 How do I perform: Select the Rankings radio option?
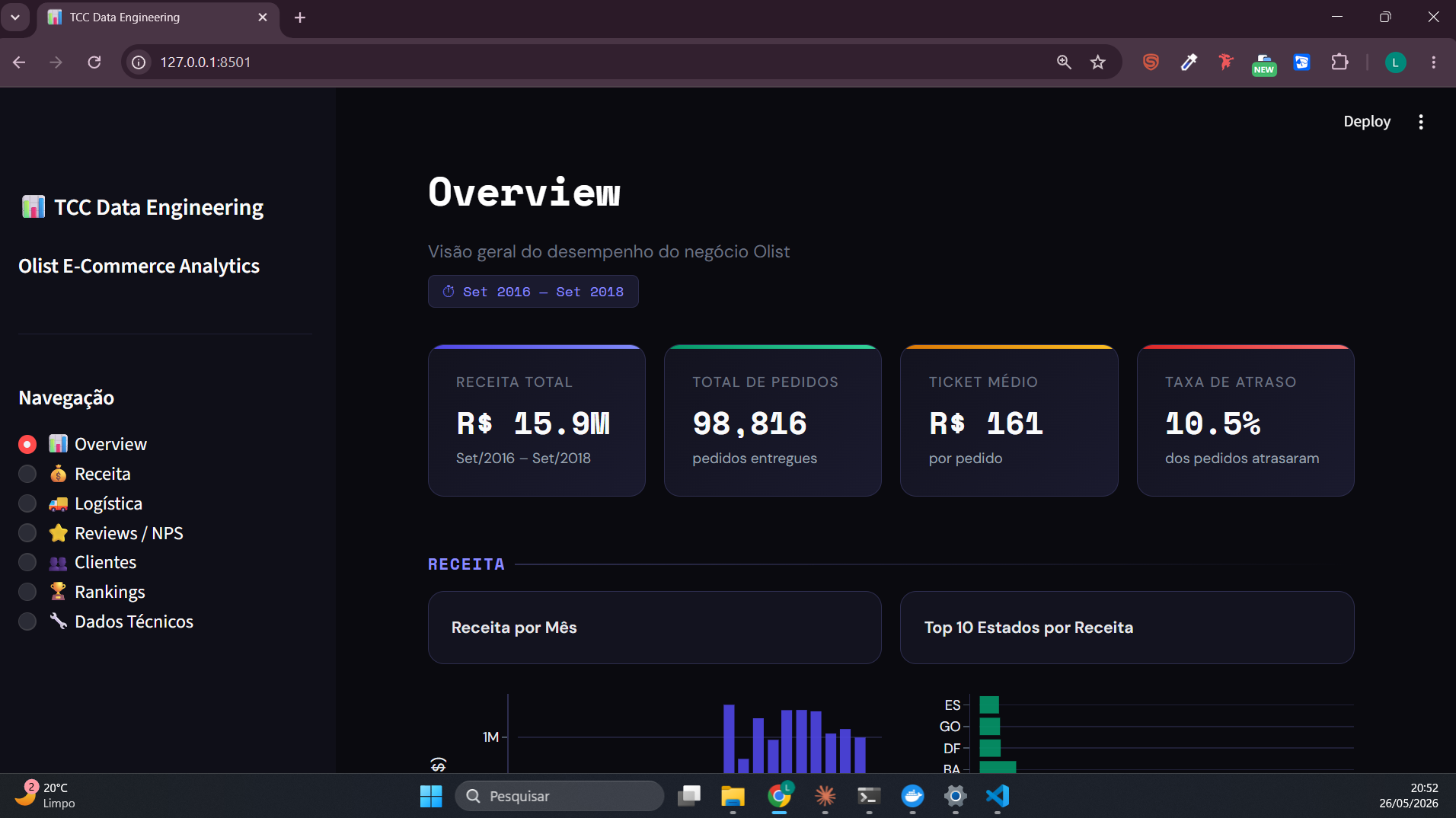27,592
